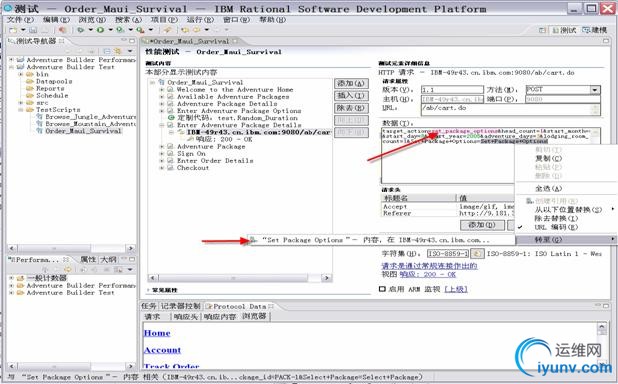
Task: Expand the src folder
Action: coord(20,103)
